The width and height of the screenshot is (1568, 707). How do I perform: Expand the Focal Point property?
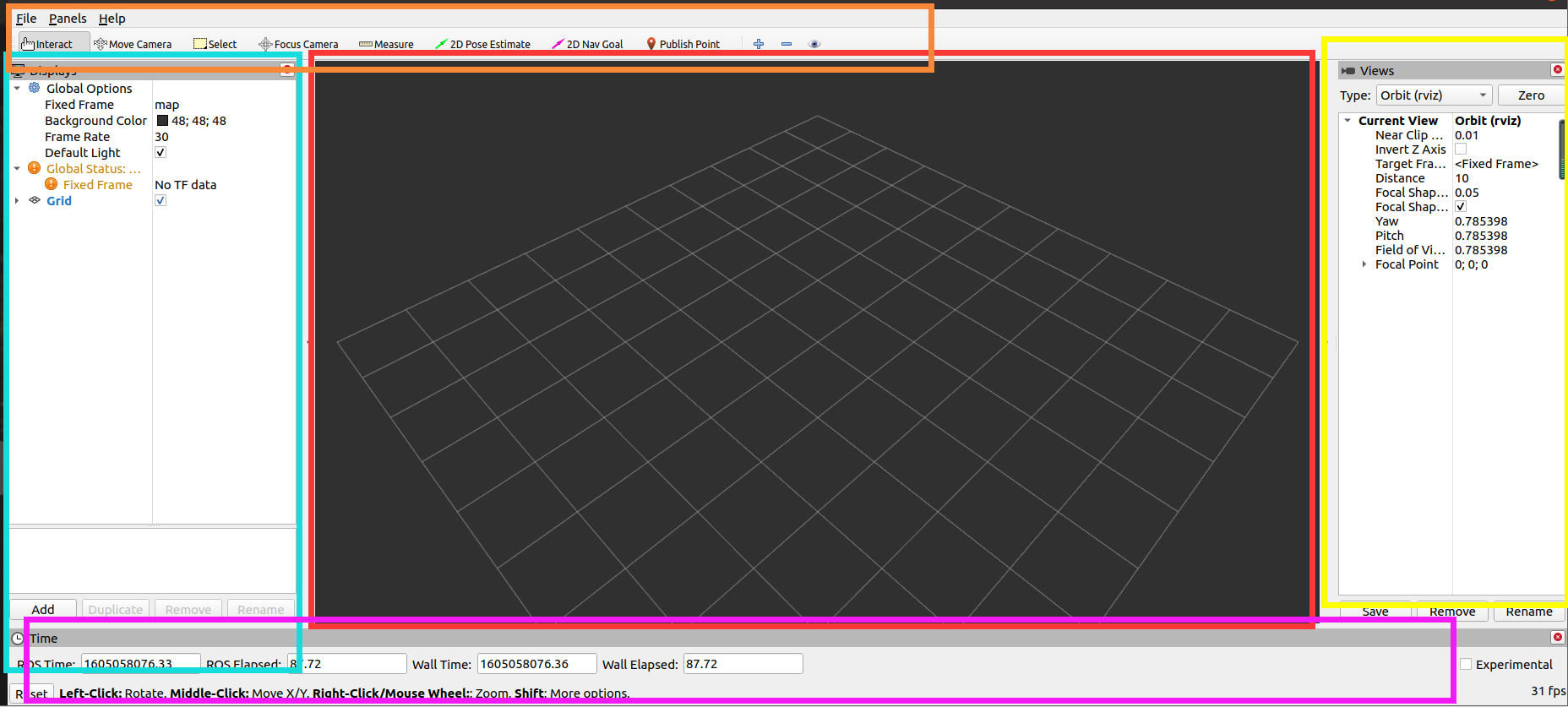1364,264
